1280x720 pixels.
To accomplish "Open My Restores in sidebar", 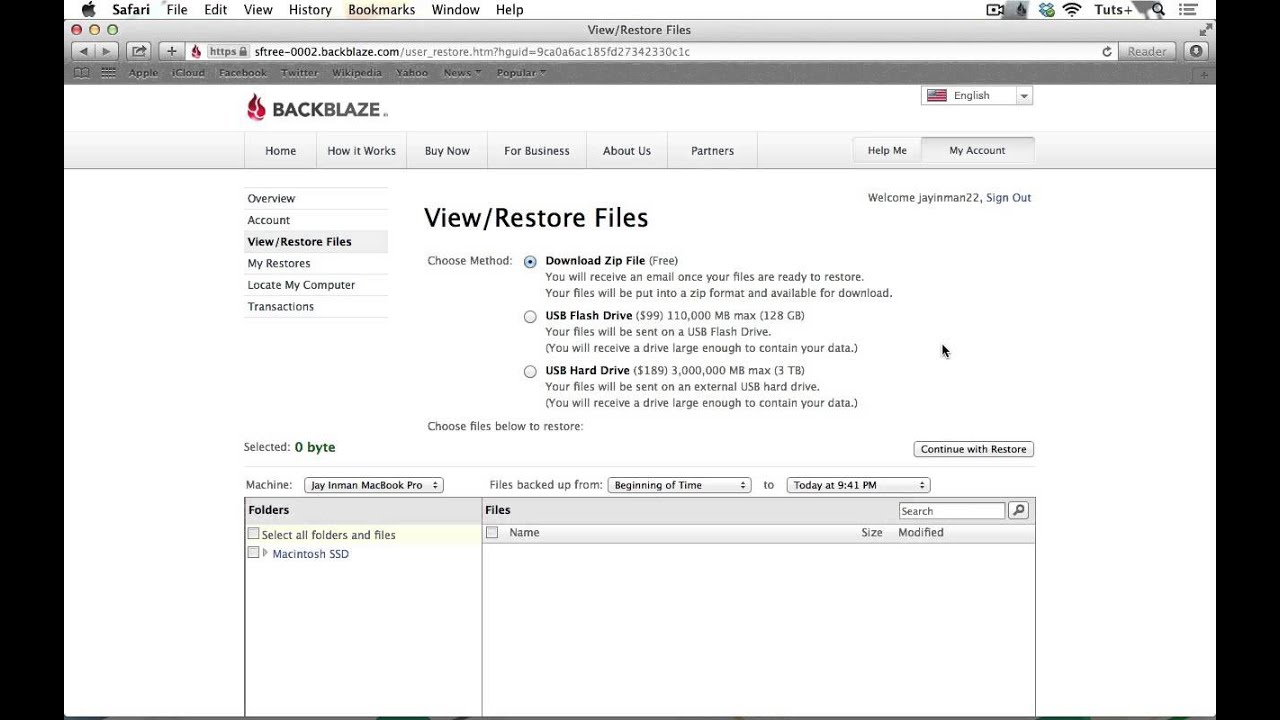I will click(279, 263).
